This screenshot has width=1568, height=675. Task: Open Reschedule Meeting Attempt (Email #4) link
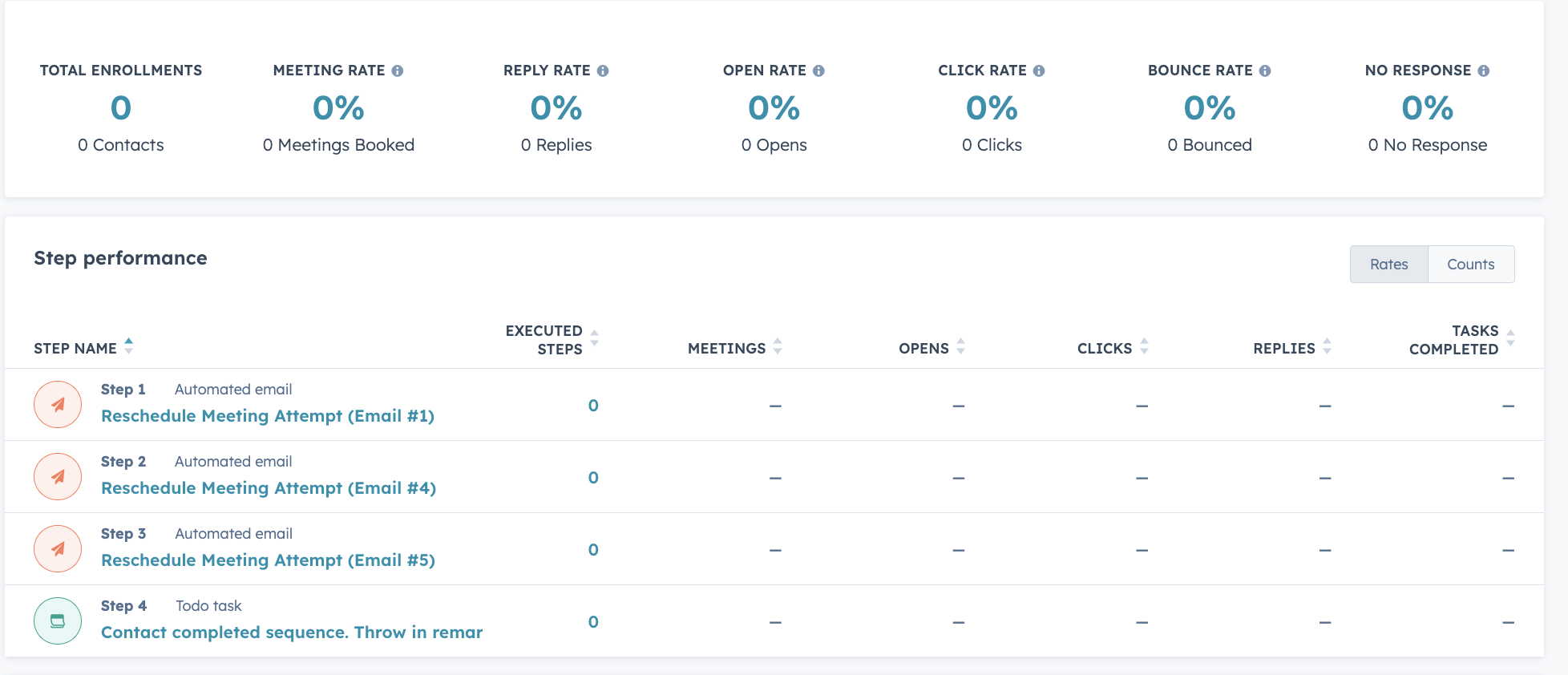tap(269, 488)
